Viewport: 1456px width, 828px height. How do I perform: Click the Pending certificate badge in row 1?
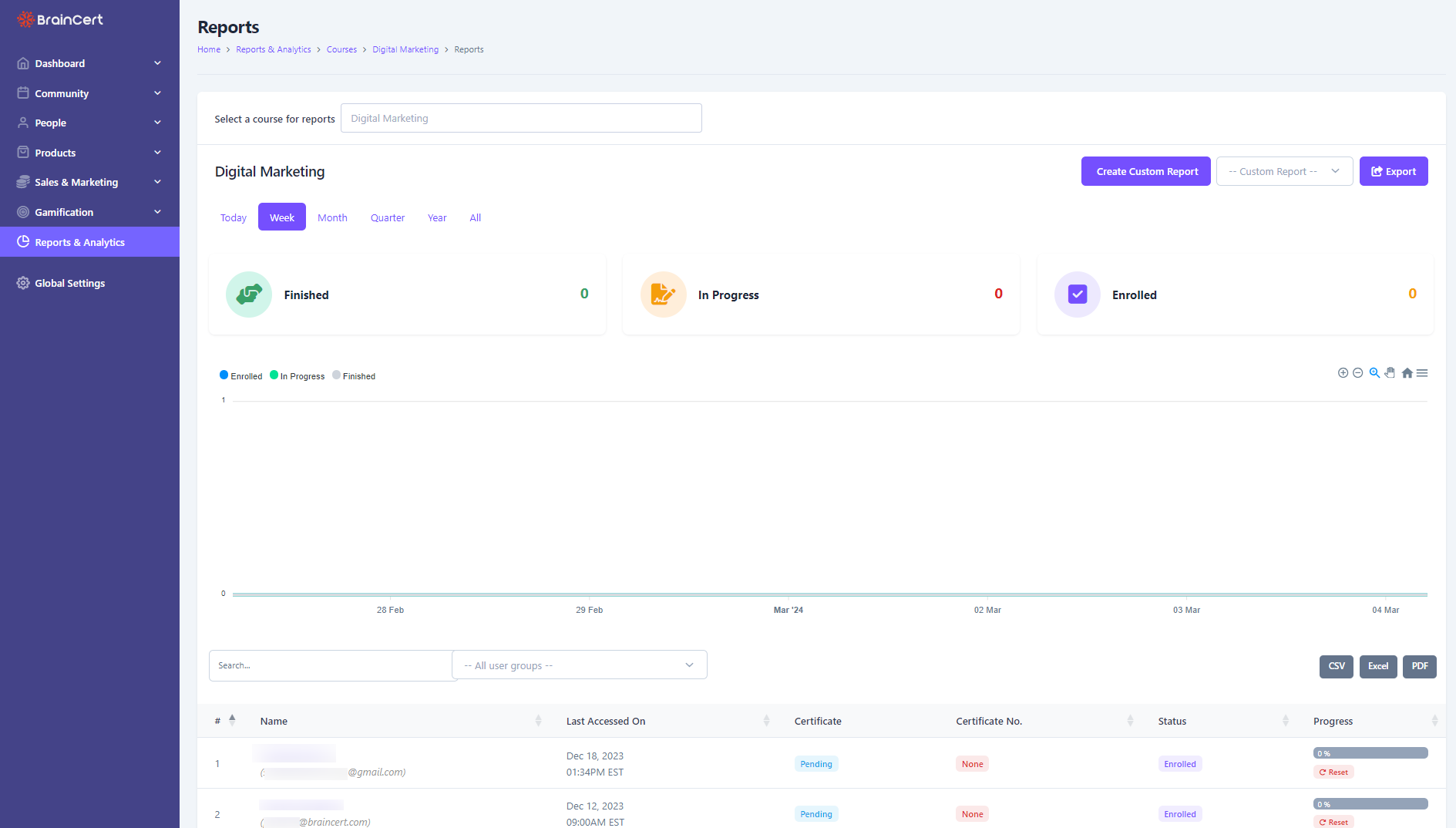[x=816, y=764]
